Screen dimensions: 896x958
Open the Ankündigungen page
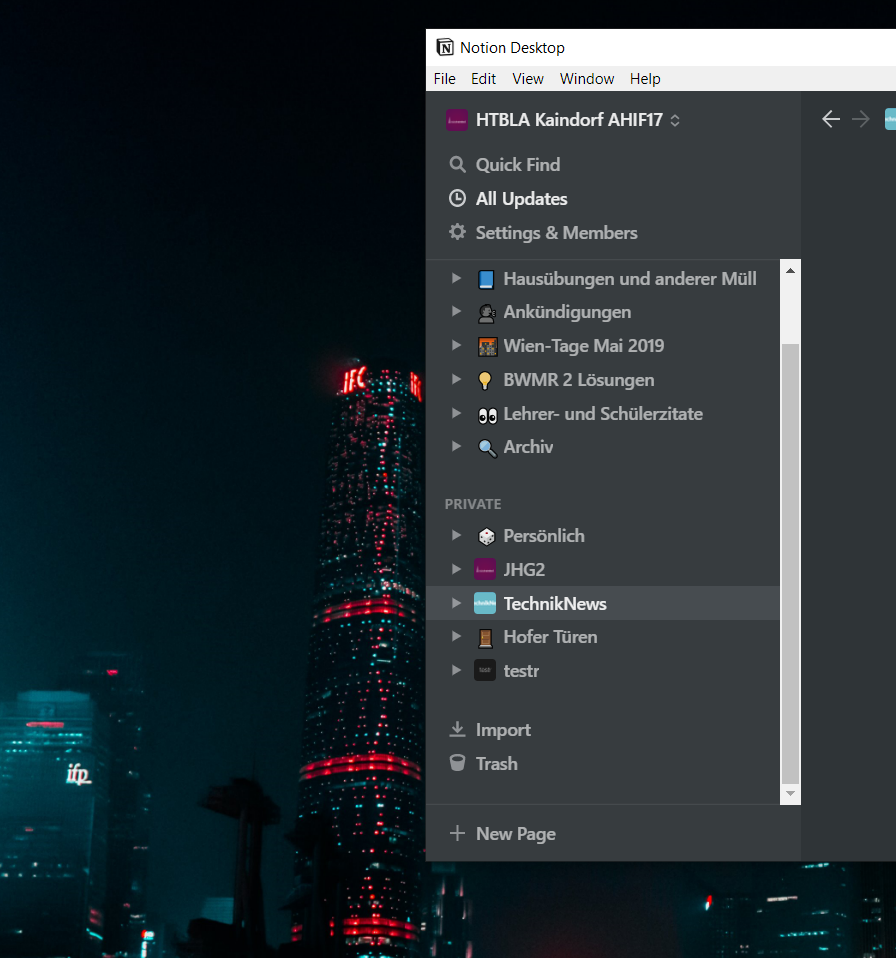coord(567,312)
